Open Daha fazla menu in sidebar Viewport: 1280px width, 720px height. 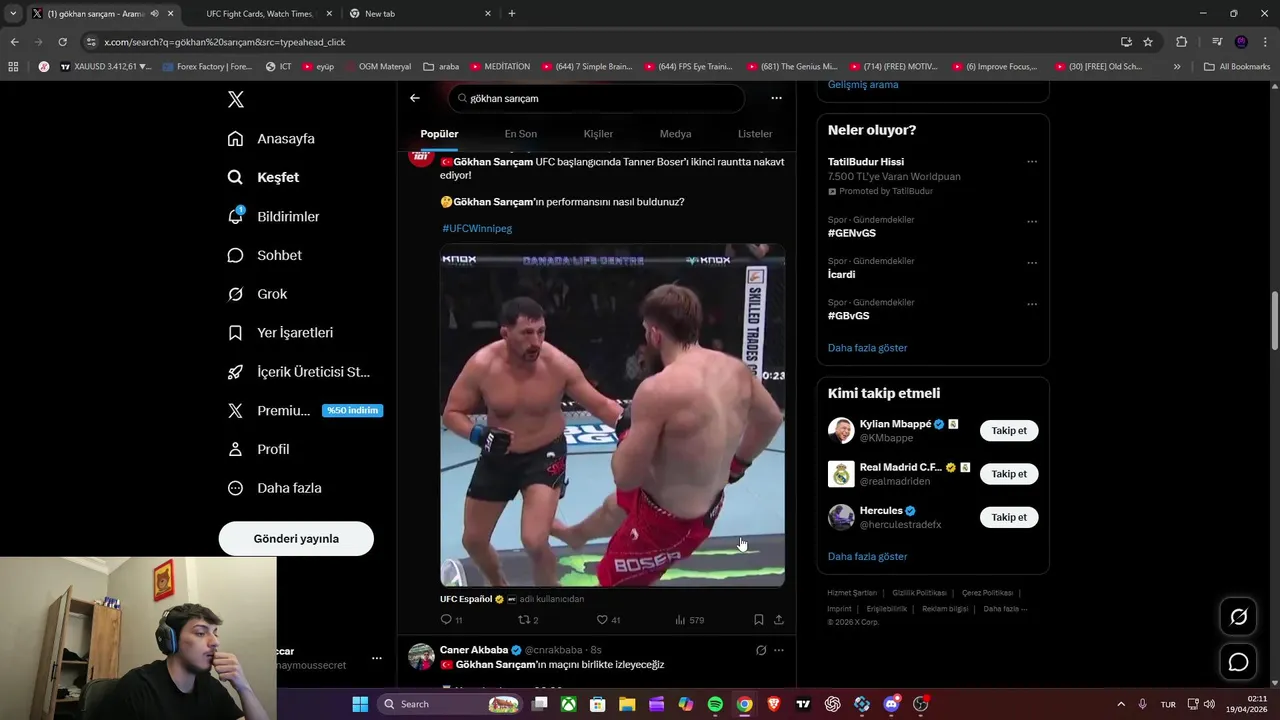point(275,488)
